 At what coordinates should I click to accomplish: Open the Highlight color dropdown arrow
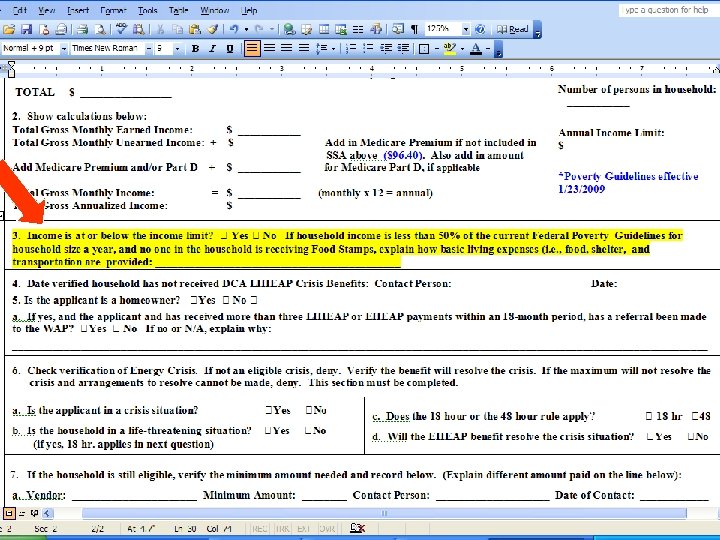[462, 48]
